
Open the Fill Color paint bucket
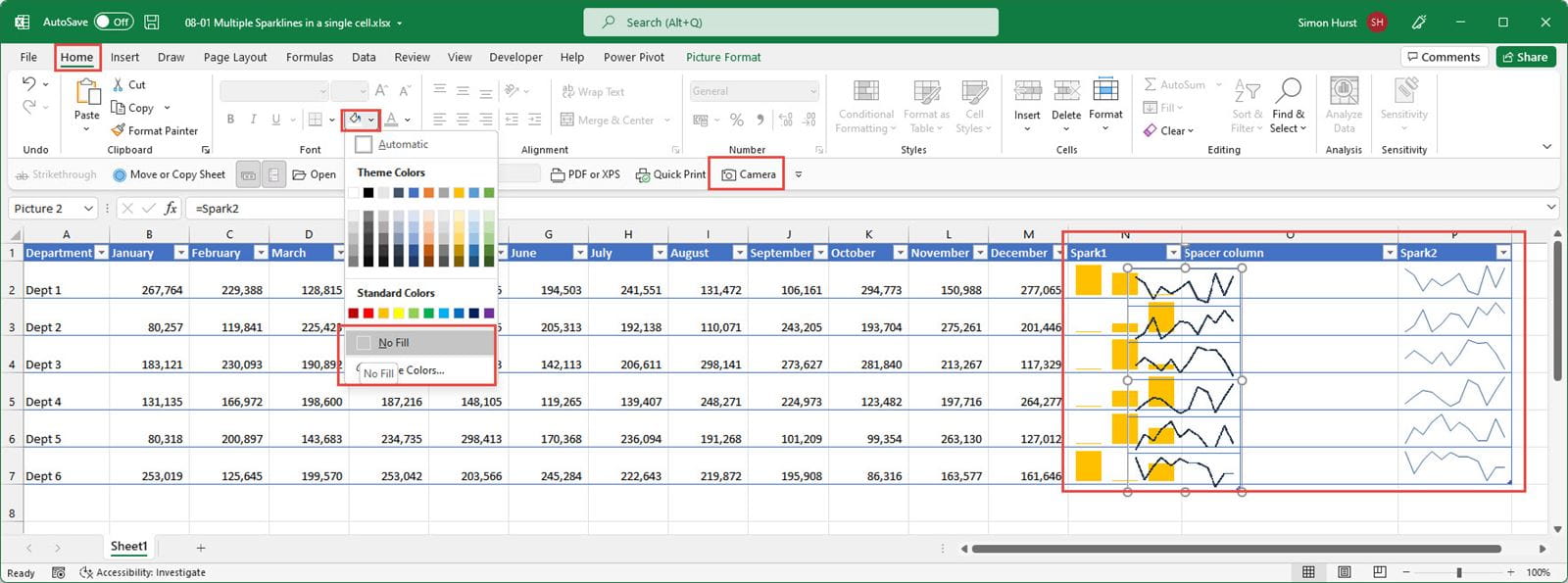pyautogui.click(x=355, y=120)
